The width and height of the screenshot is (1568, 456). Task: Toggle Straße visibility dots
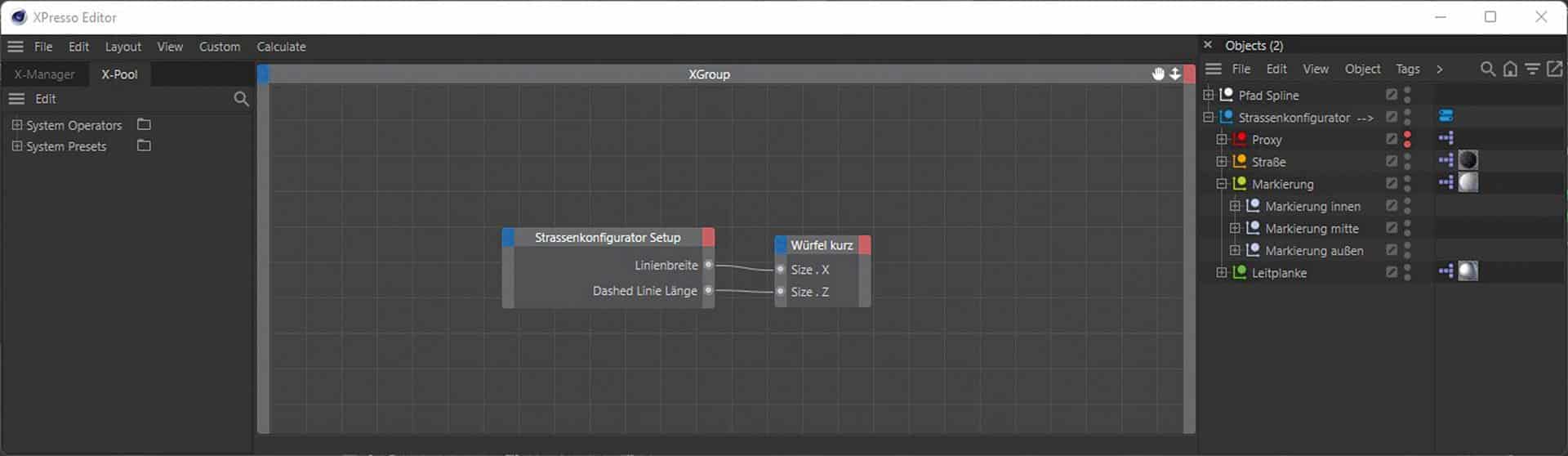point(1407,161)
